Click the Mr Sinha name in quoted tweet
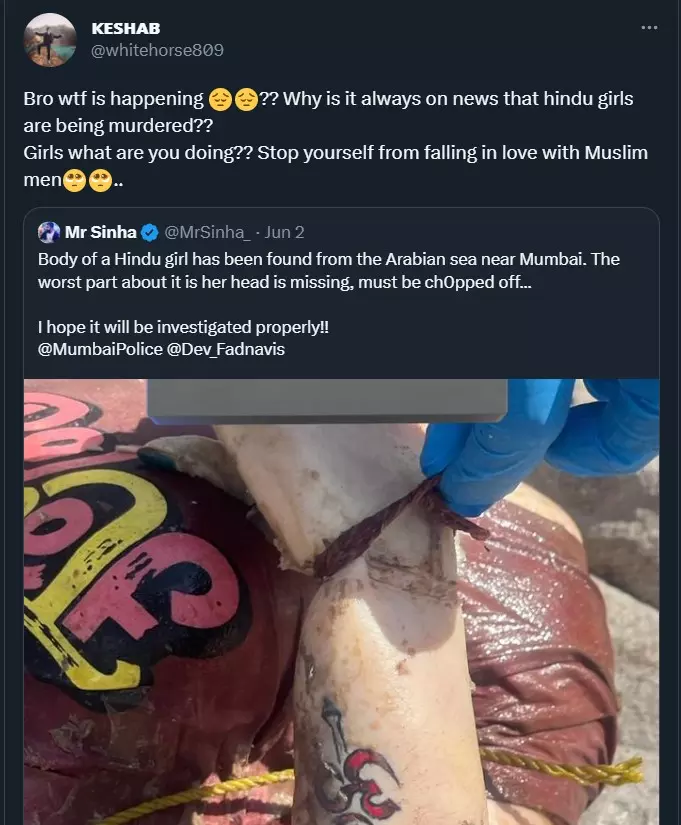Image resolution: width=681 pixels, height=825 pixels. [x=101, y=233]
